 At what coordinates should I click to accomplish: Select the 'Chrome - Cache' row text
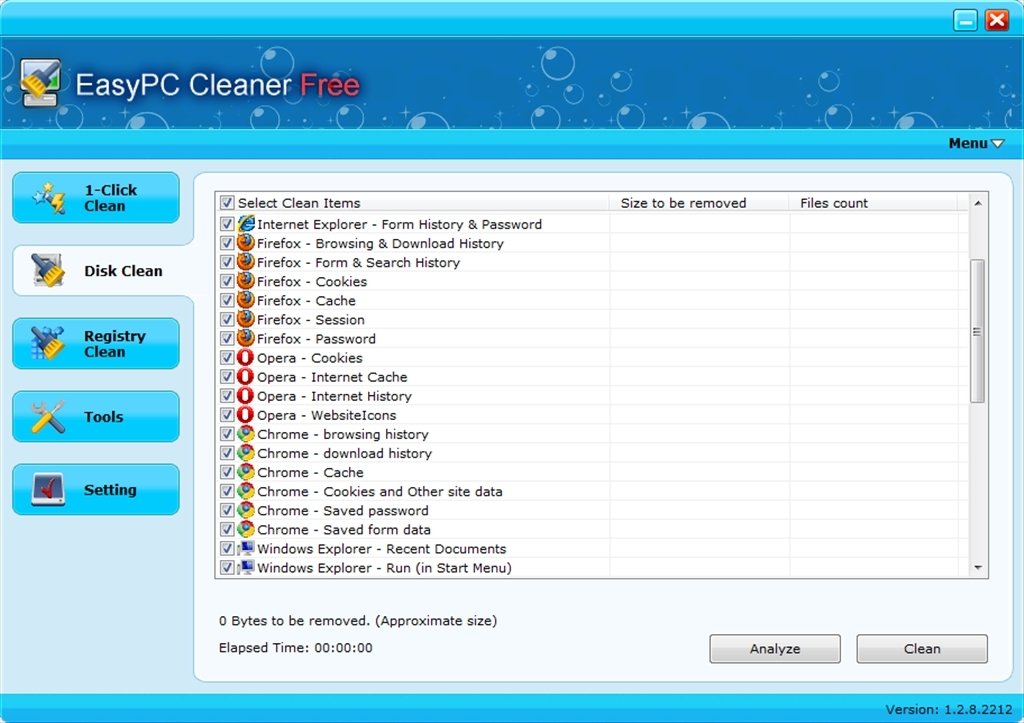[x=310, y=472]
